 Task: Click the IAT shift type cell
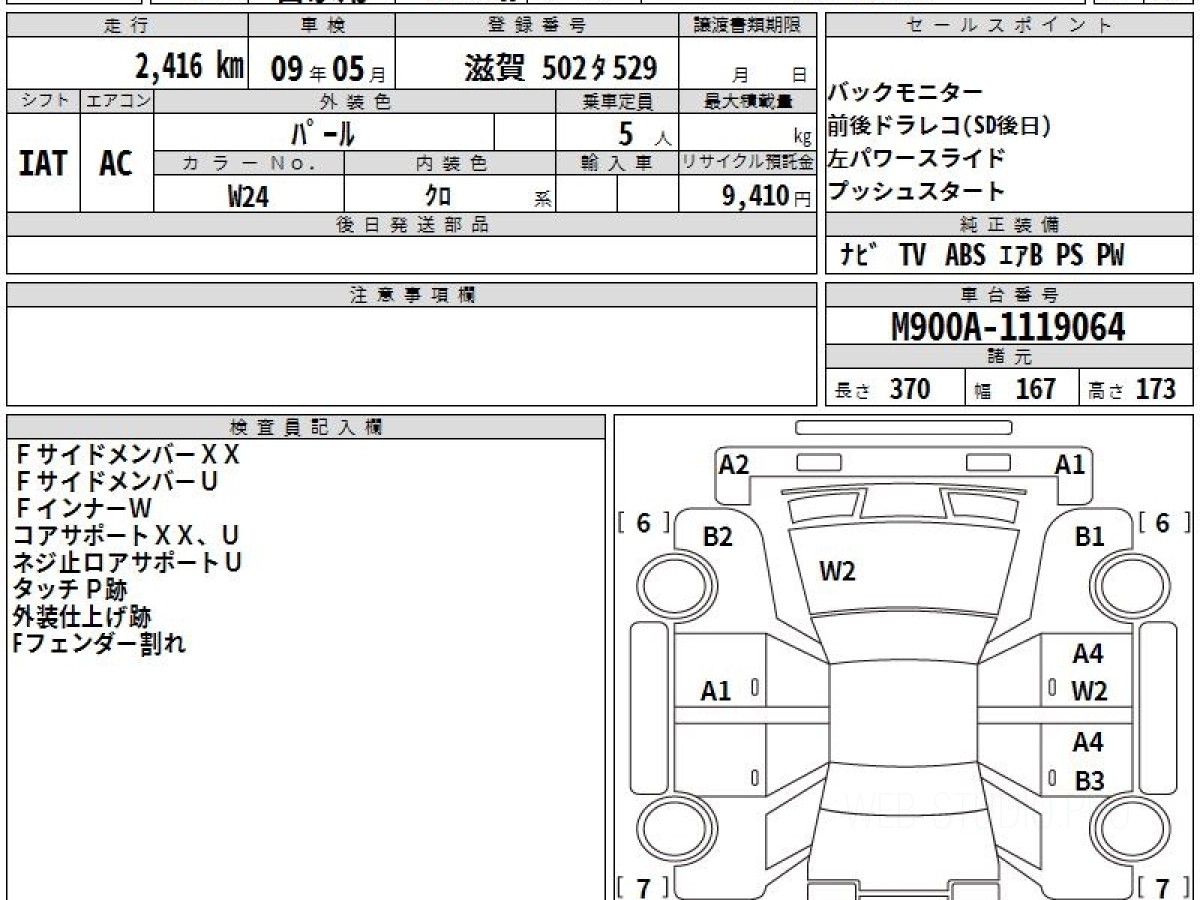click(43, 164)
